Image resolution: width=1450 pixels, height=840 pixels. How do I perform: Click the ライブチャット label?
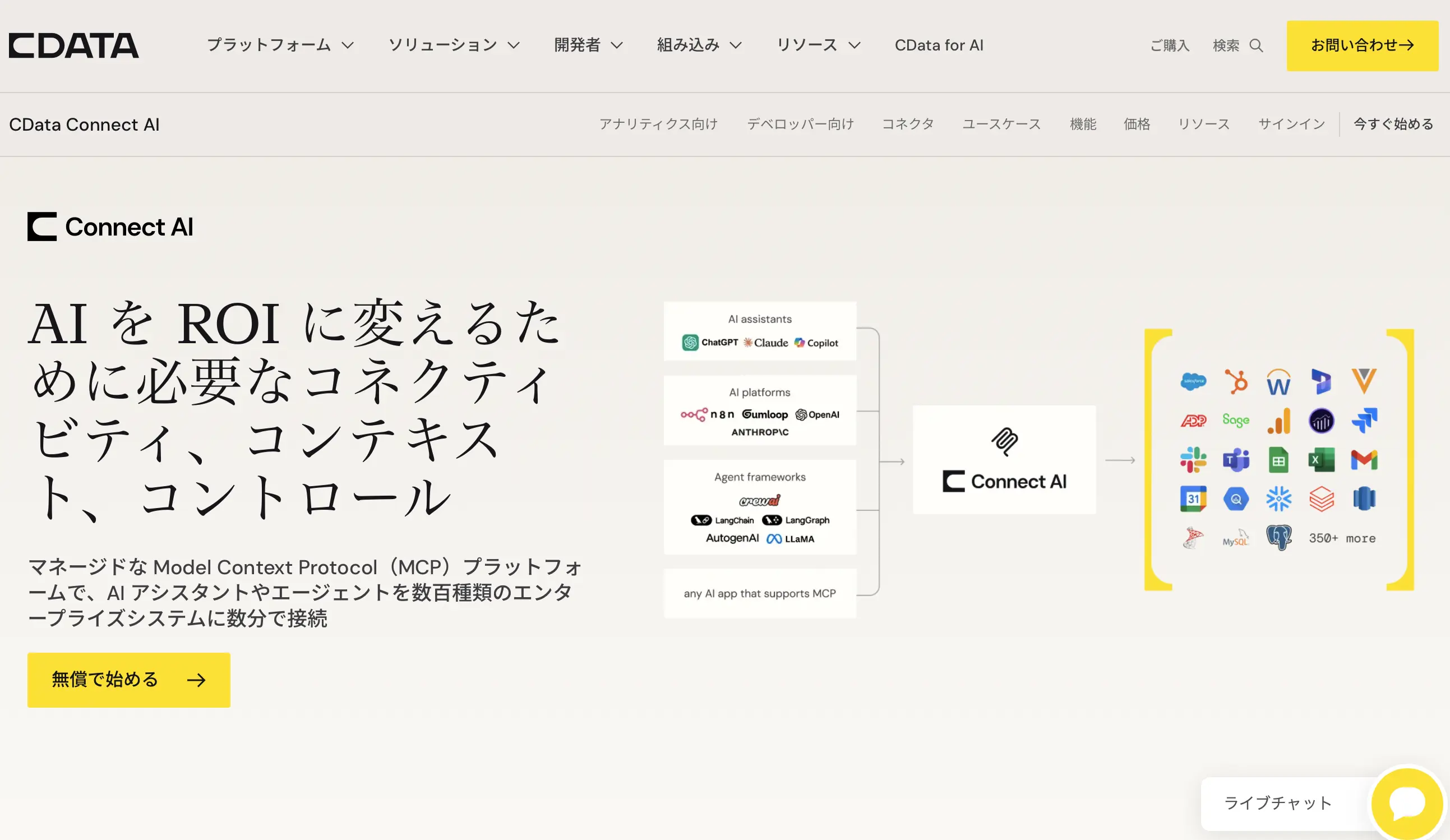point(1278,802)
